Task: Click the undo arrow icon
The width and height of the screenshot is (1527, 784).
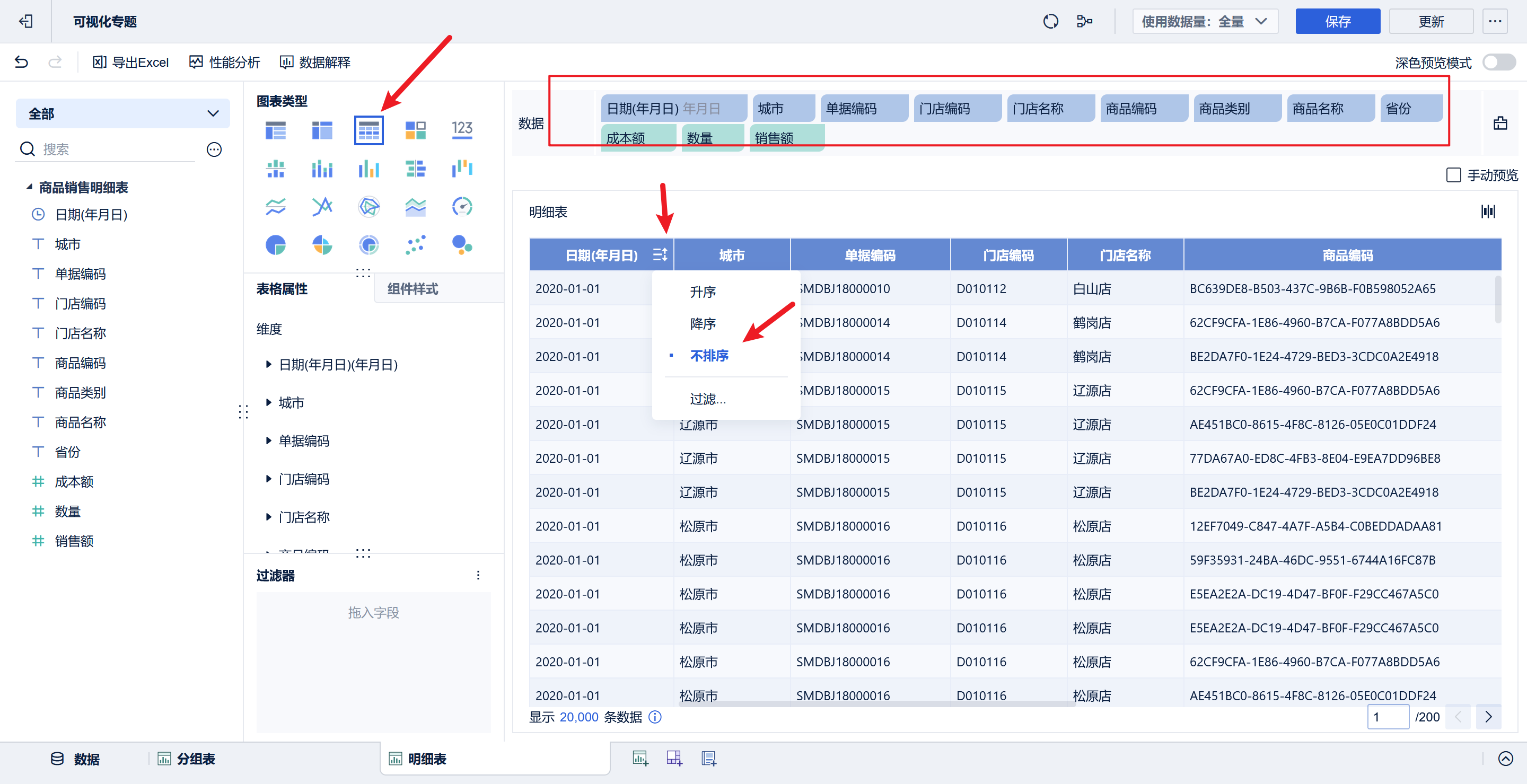Action: point(21,62)
